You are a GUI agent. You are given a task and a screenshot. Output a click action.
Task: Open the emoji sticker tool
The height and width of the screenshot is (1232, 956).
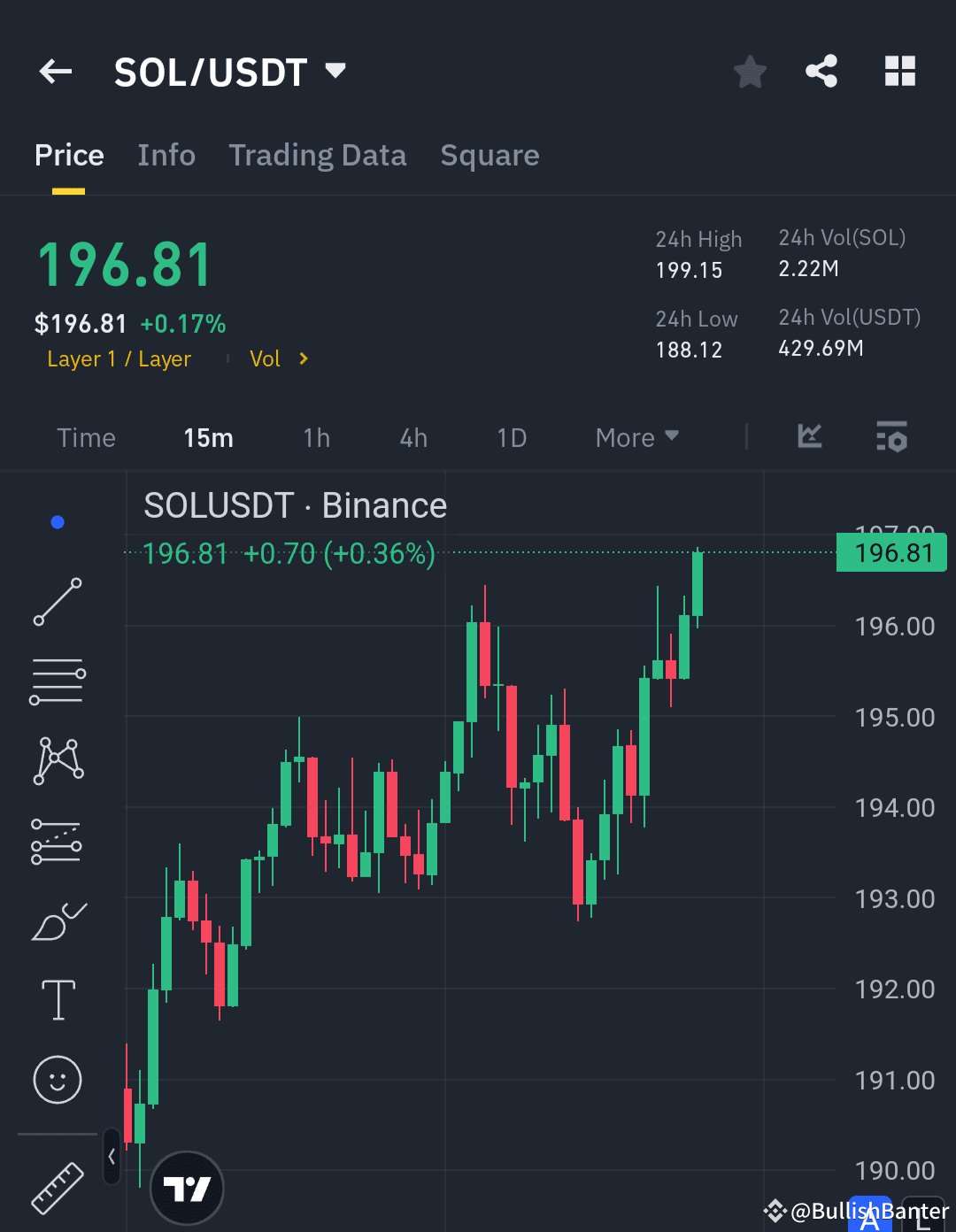58,1080
